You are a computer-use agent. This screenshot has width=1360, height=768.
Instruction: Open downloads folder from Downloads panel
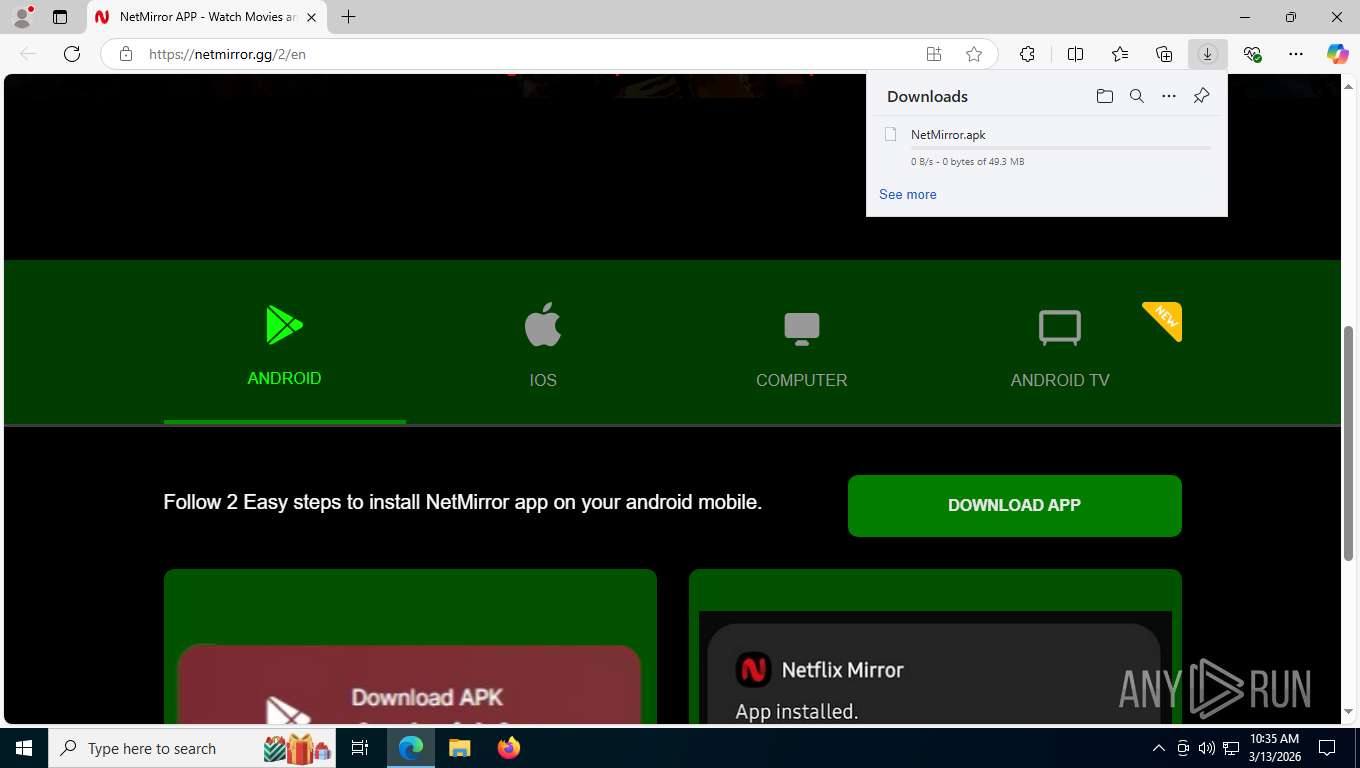pyautogui.click(x=1105, y=96)
